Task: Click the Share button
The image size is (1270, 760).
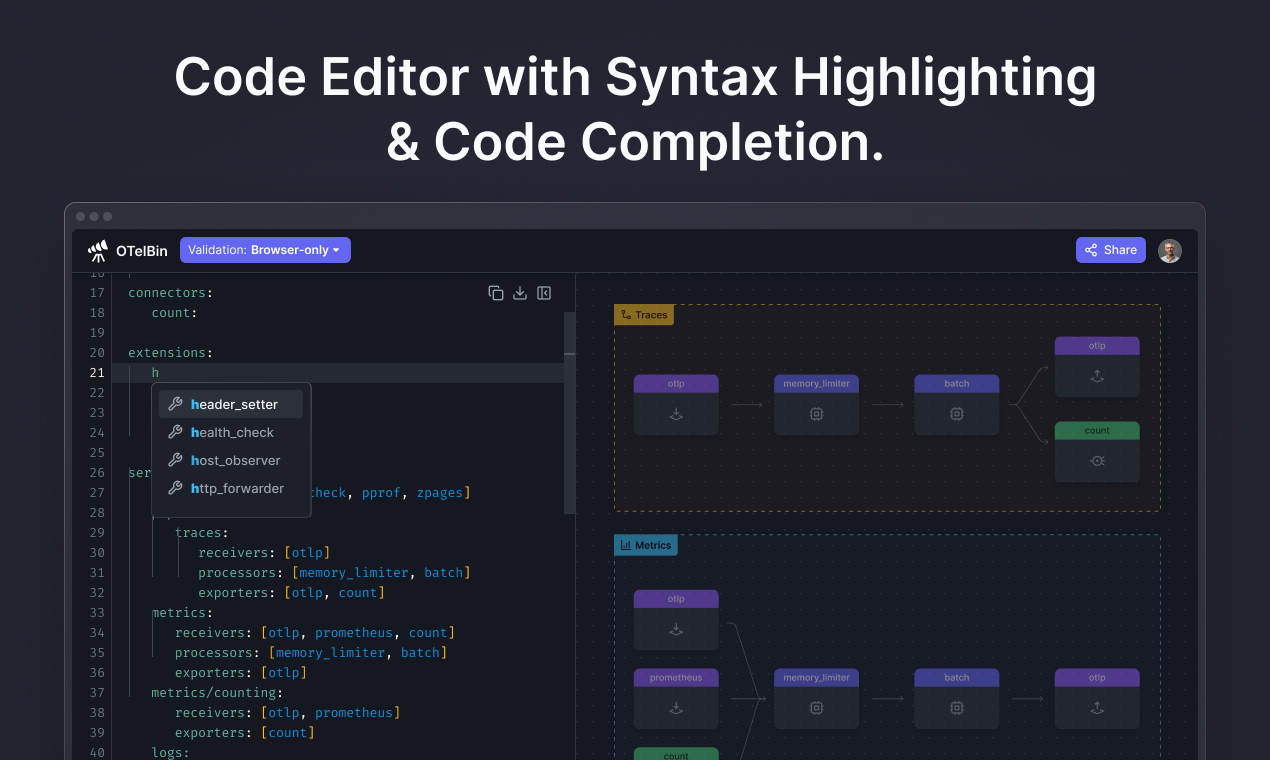Action: coord(1111,250)
